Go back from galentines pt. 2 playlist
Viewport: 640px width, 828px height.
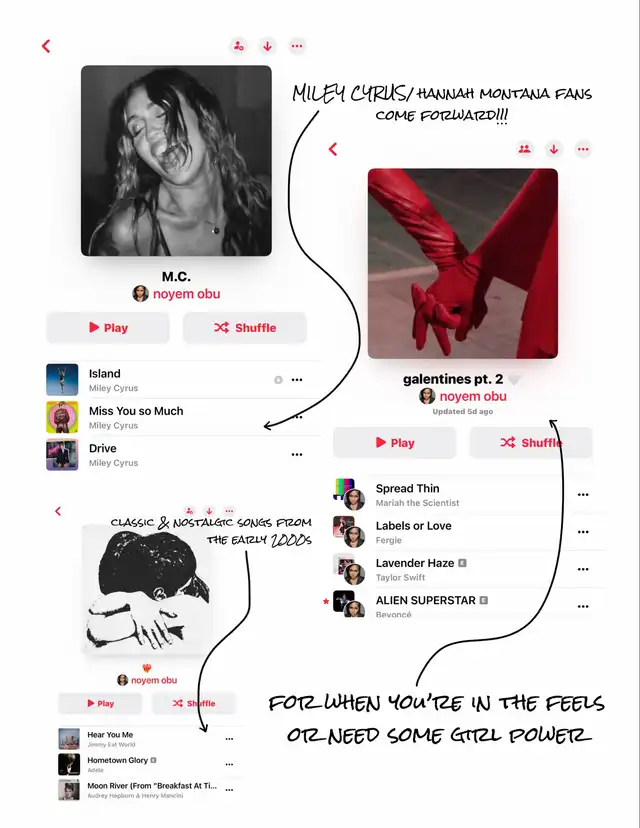click(333, 149)
